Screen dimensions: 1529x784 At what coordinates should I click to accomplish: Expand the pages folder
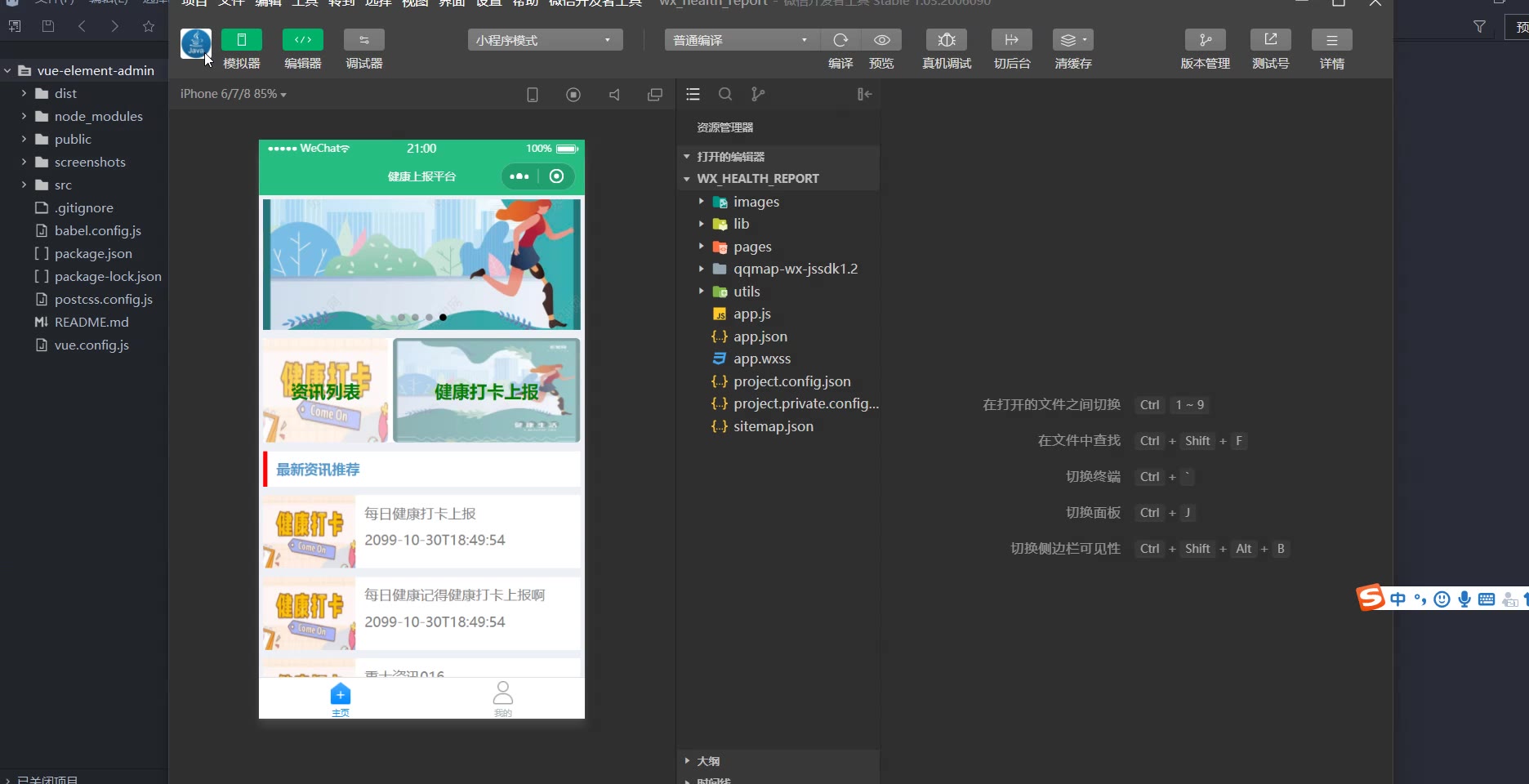pos(778,247)
